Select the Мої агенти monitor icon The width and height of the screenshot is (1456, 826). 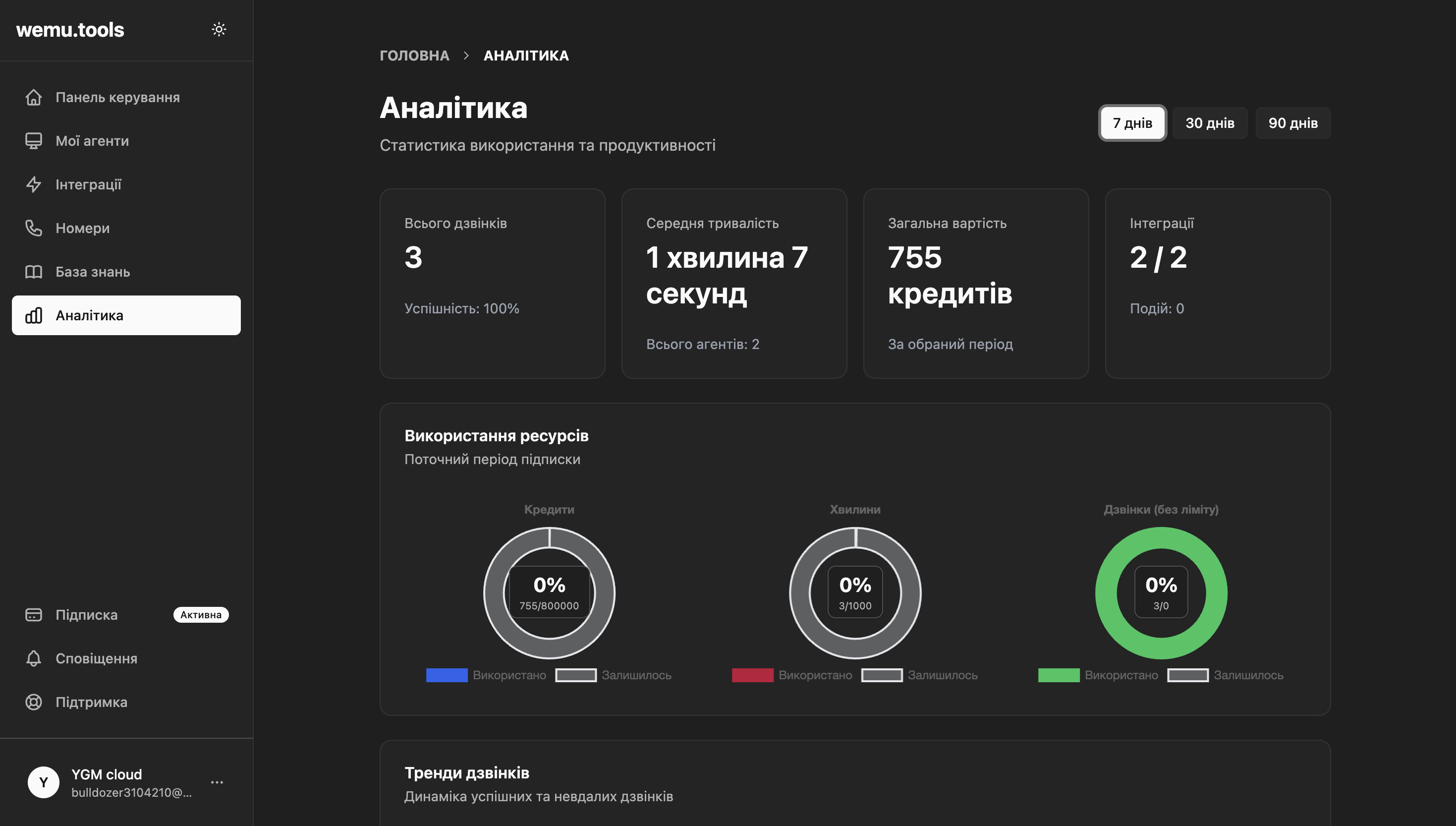[x=34, y=140]
